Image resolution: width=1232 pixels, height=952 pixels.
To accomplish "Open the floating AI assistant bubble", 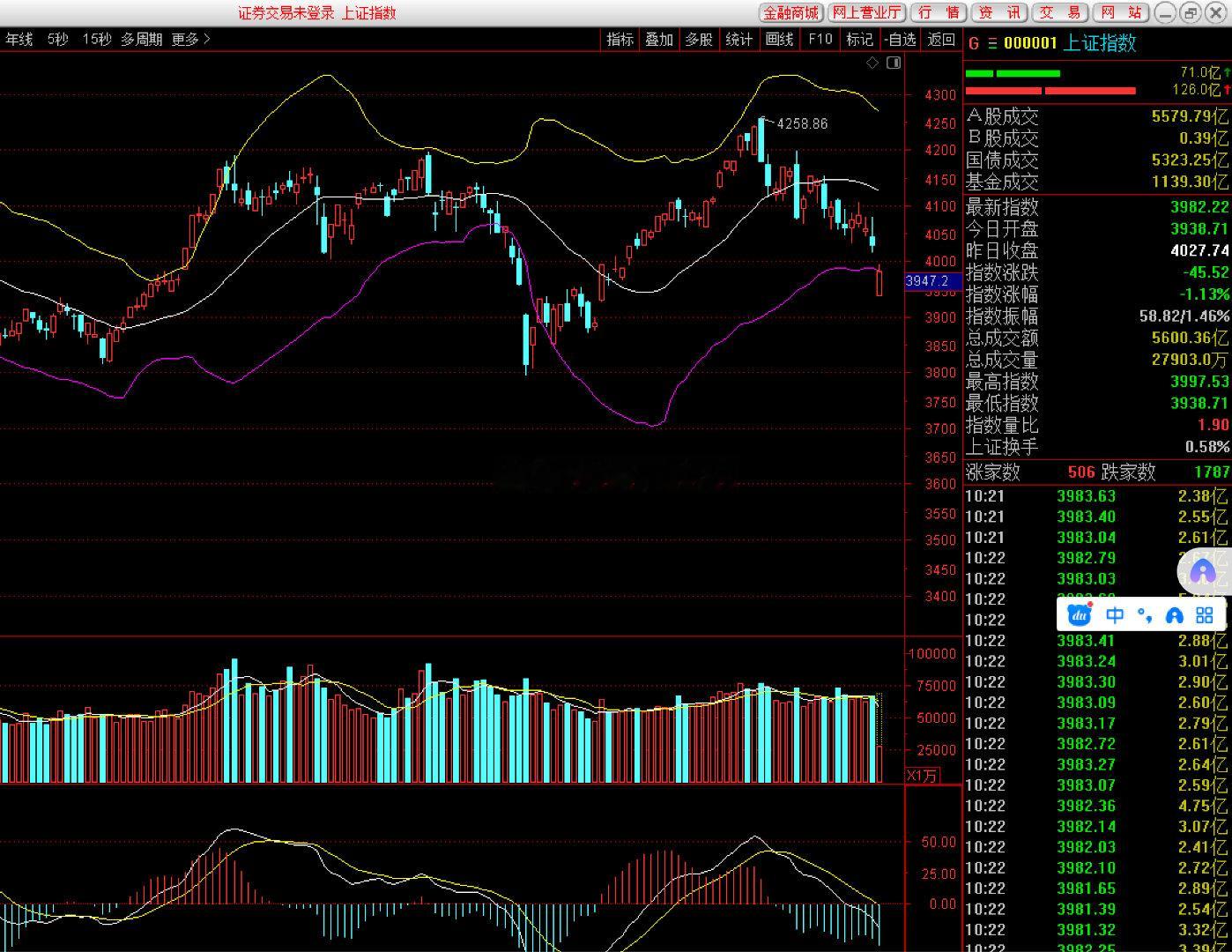I will pos(1203,573).
